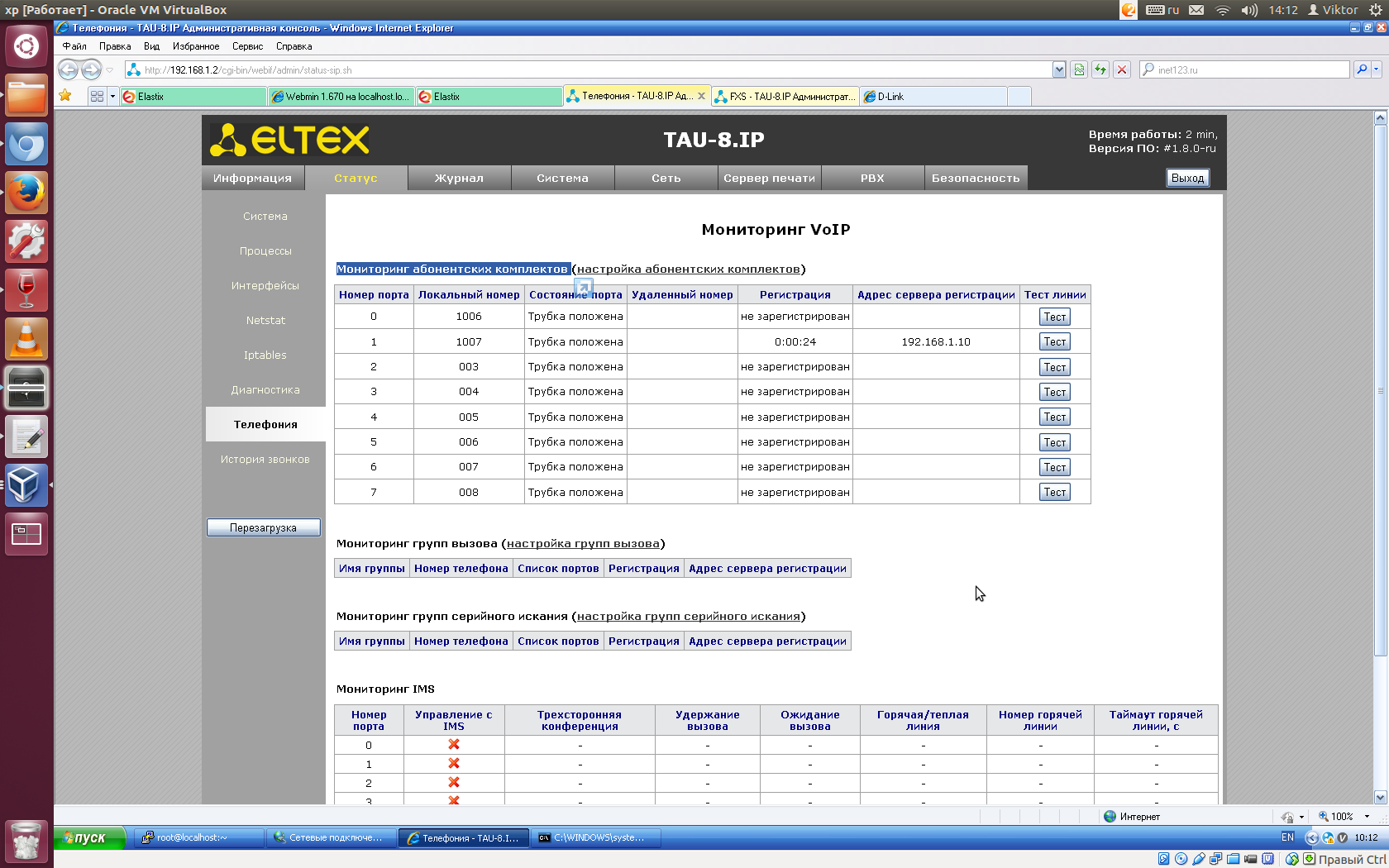Open the zoom level dropdown arrow
Image resolution: width=1389 pixels, height=868 pixels.
tap(1367, 816)
